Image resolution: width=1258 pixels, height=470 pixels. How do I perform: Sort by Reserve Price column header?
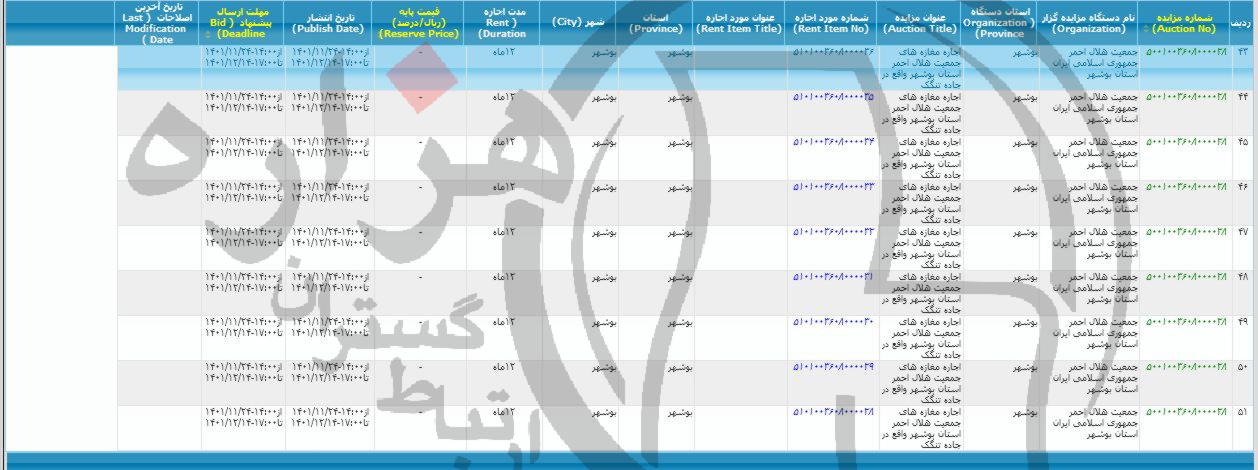[x=418, y=23]
